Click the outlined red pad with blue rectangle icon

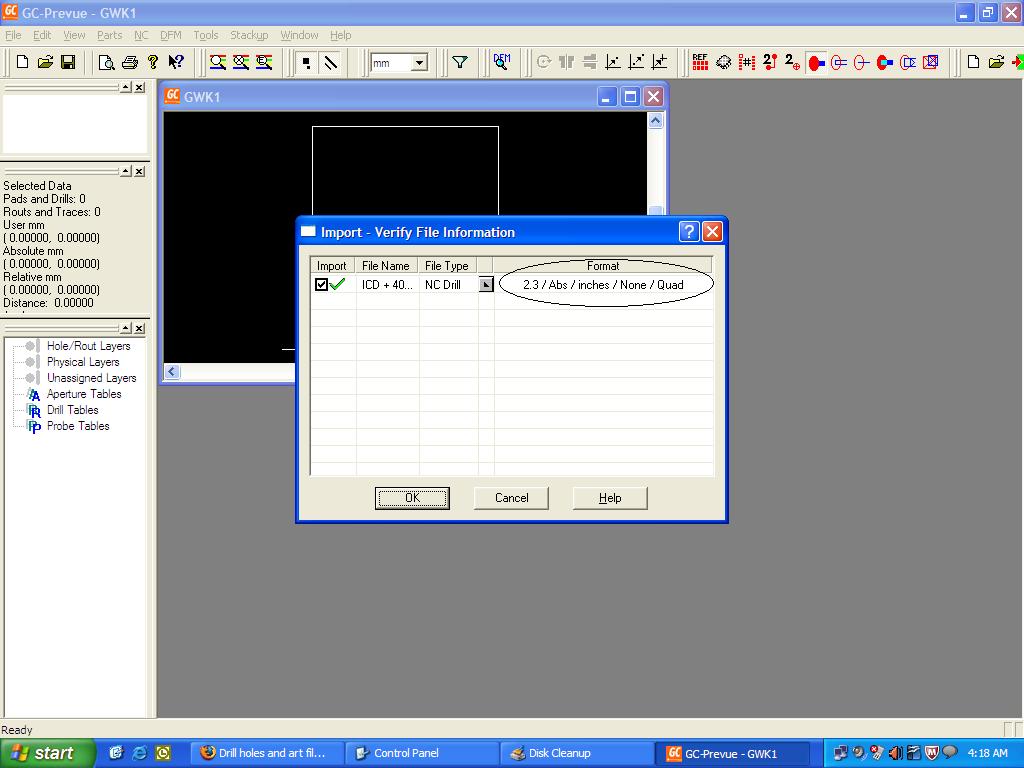pyautogui.click(x=839, y=63)
